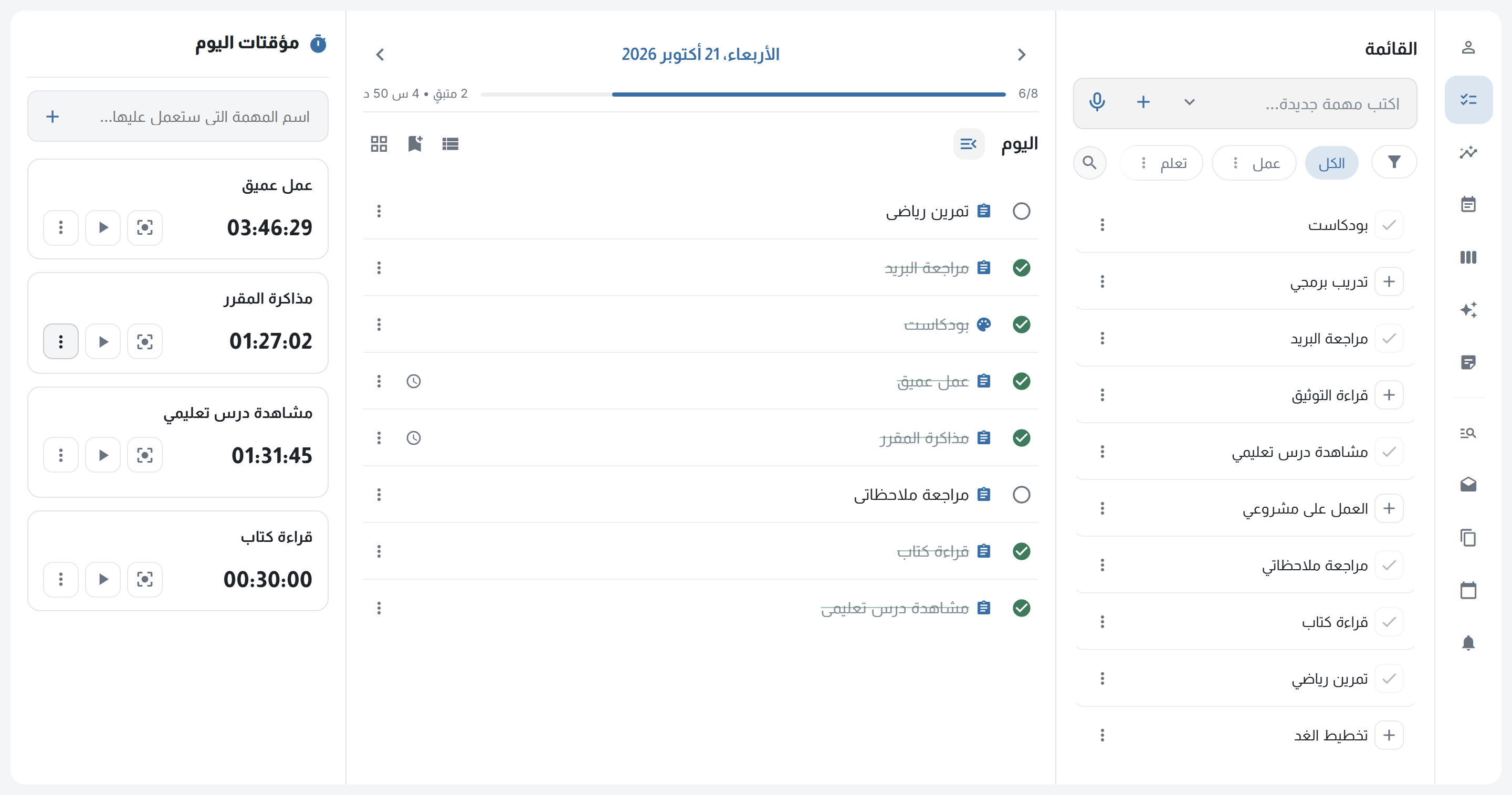Open the user profile icon in sidebar

[x=1468, y=48]
